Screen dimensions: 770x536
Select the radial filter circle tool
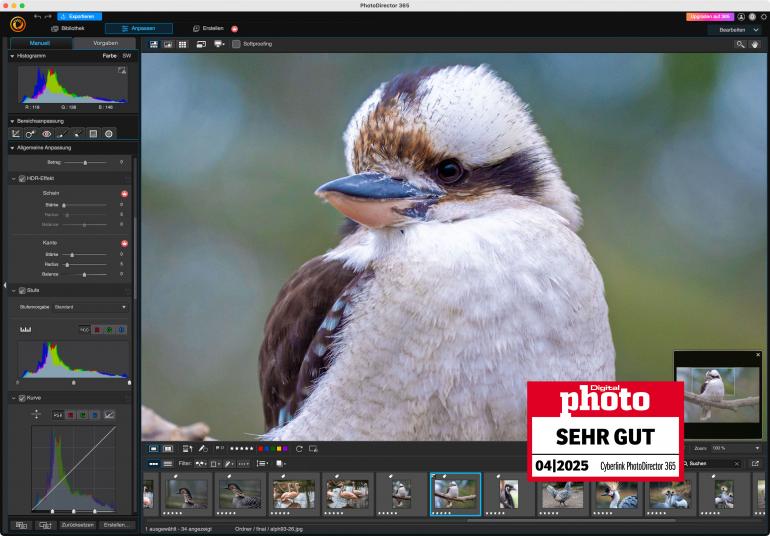click(x=109, y=134)
